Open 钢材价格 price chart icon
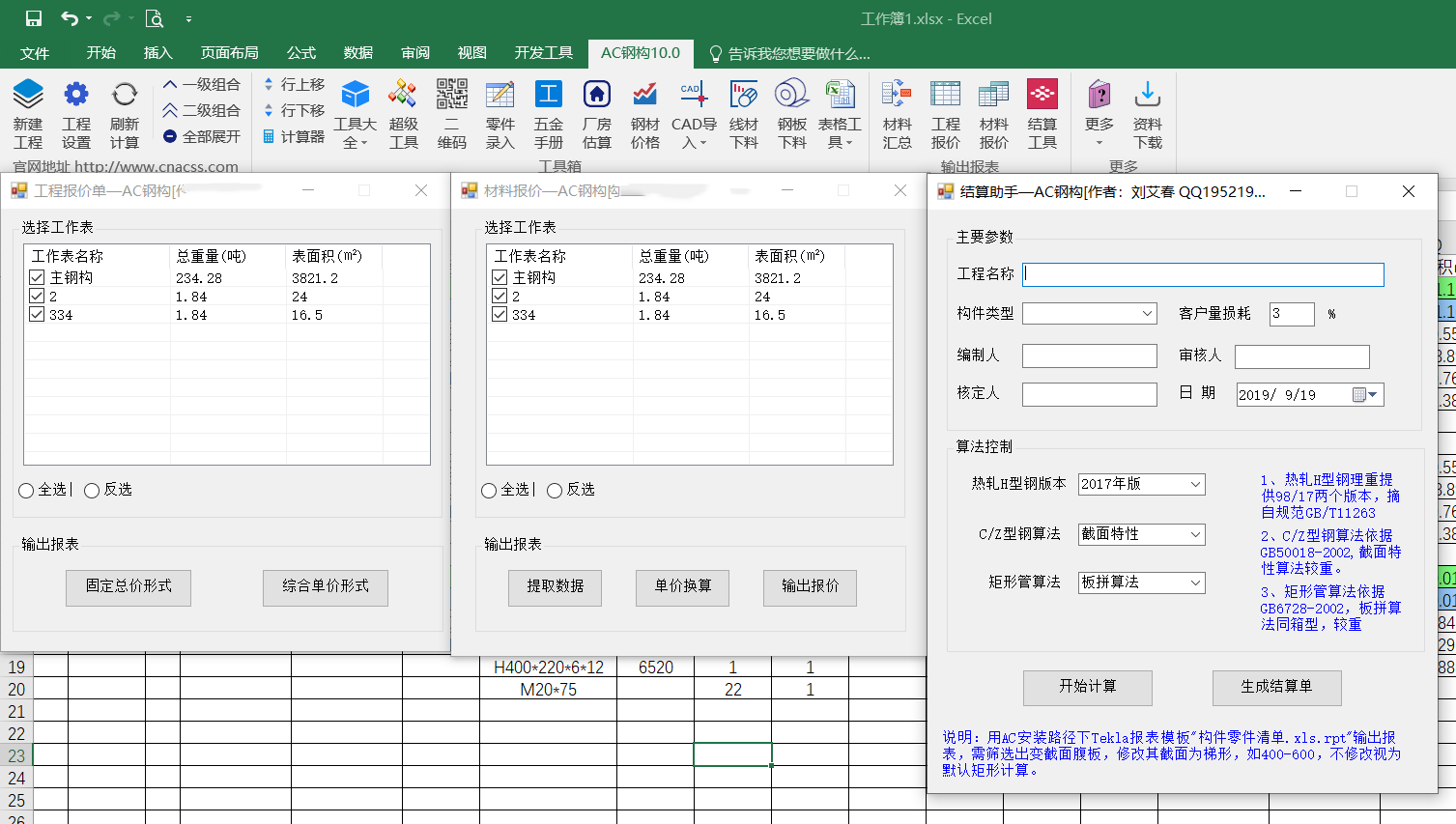This screenshot has height=824, width=1456. [x=645, y=114]
